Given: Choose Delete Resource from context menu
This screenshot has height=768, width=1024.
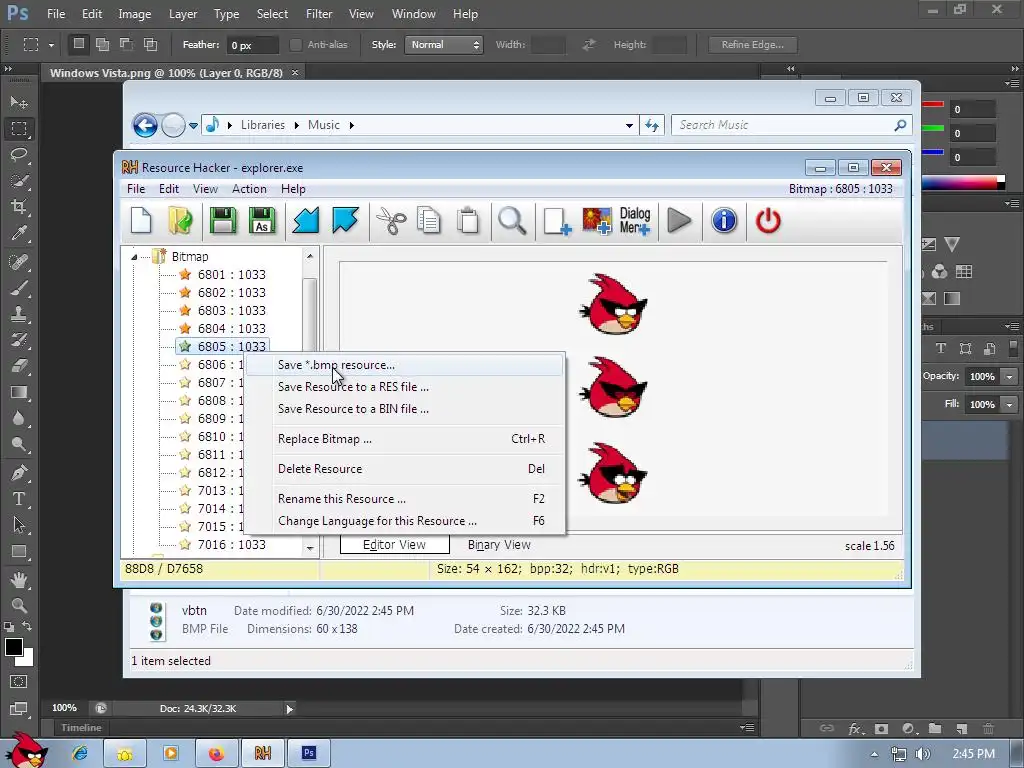Looking at the screenshot, I should click(x=403, y=469).
